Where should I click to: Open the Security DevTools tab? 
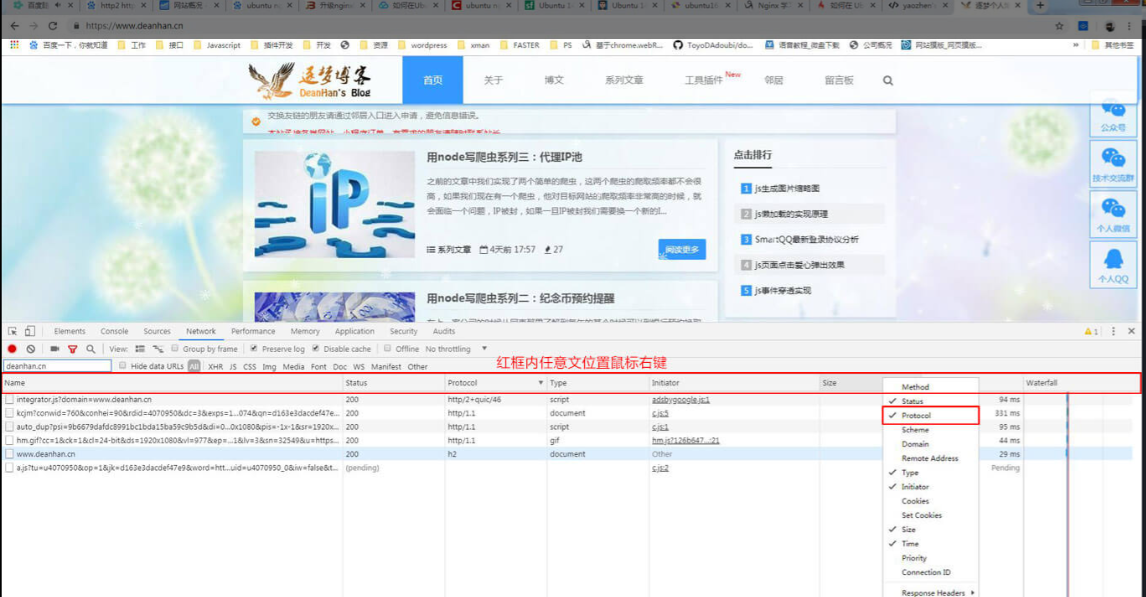403,331
